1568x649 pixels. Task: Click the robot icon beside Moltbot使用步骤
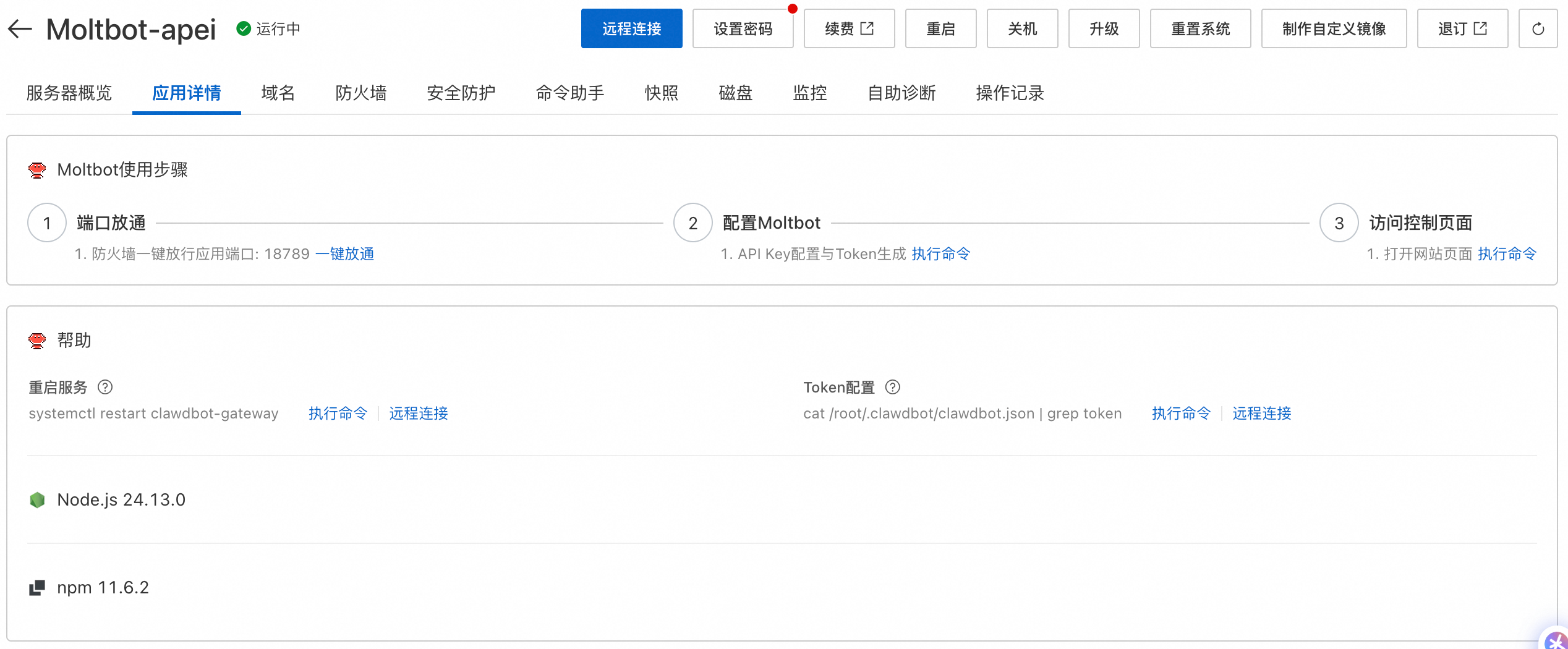(37, 170)
